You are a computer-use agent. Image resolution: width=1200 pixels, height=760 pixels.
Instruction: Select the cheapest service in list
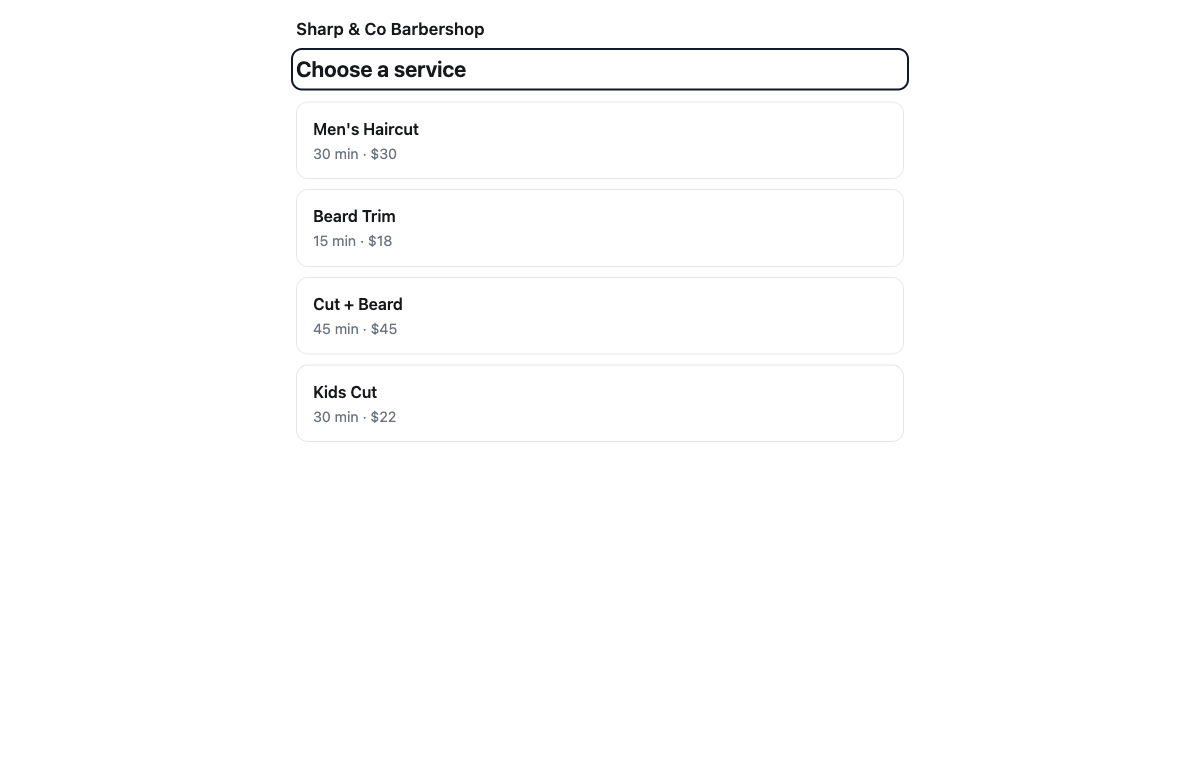[x=600, y=228]
